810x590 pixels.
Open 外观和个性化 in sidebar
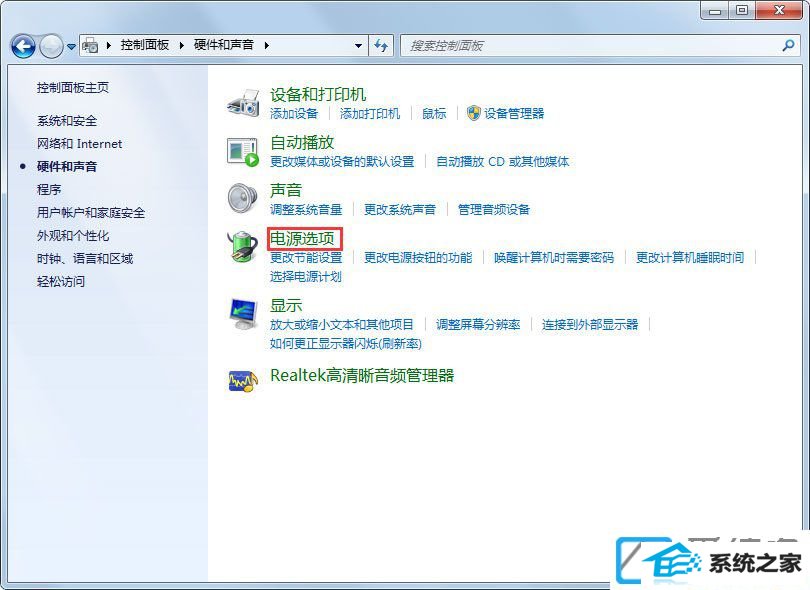[x=73, y=236]
